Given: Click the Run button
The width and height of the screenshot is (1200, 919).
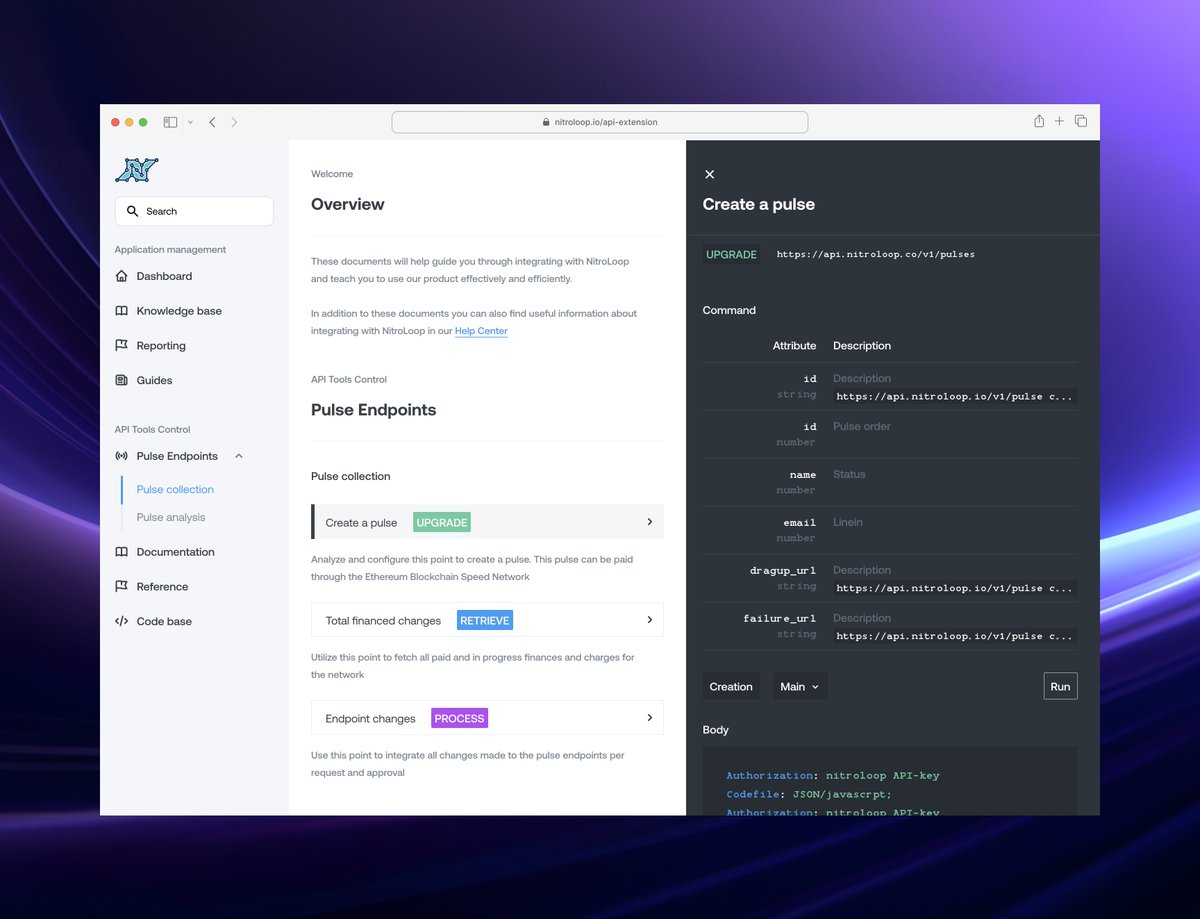Looking at the screenshot, I should coord(1060,687).
